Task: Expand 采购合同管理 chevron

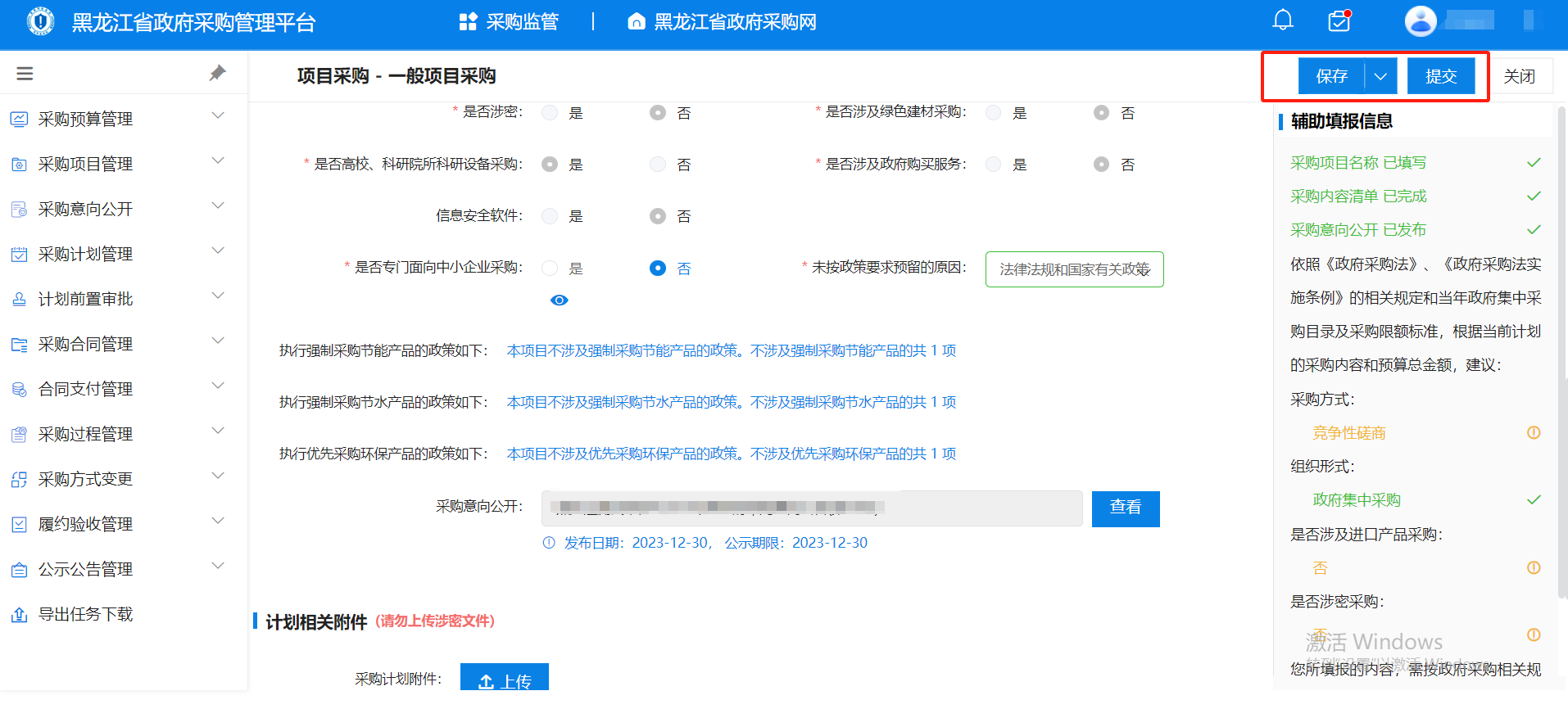Action: (x=218, y=341)
